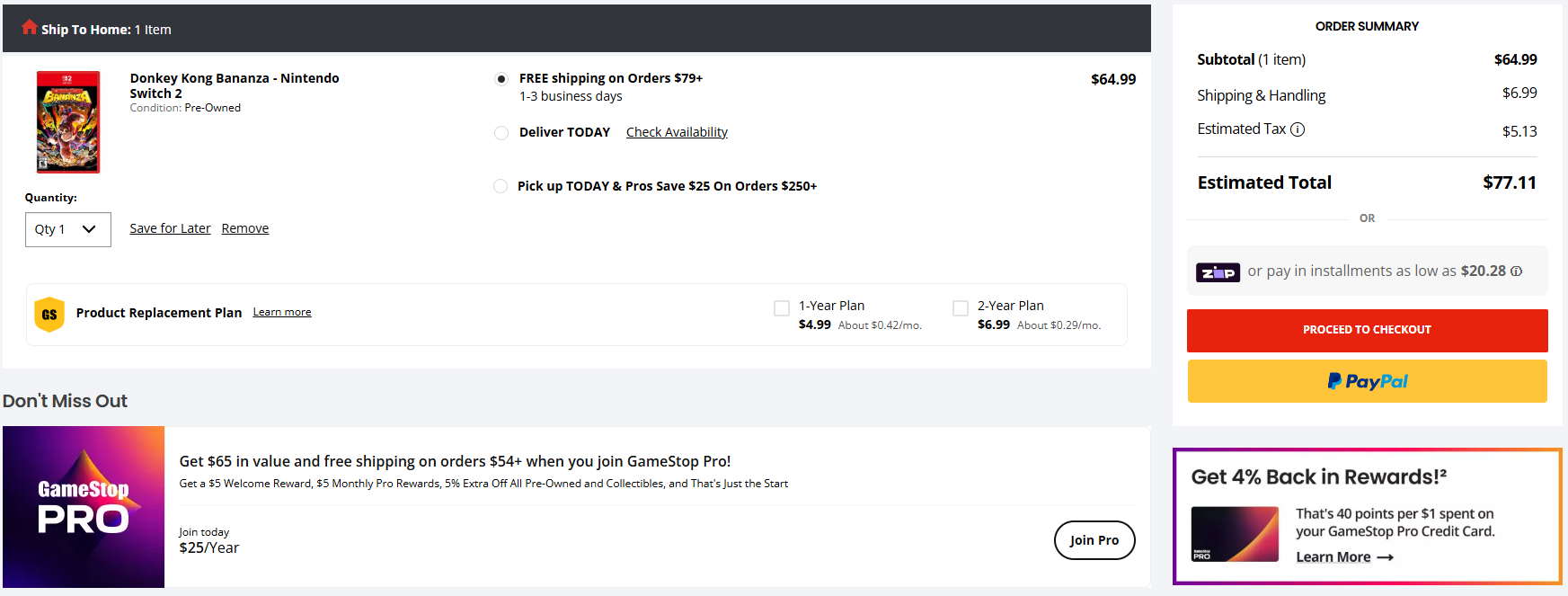Click Get $65 in value Pro headline

point(455,461)
